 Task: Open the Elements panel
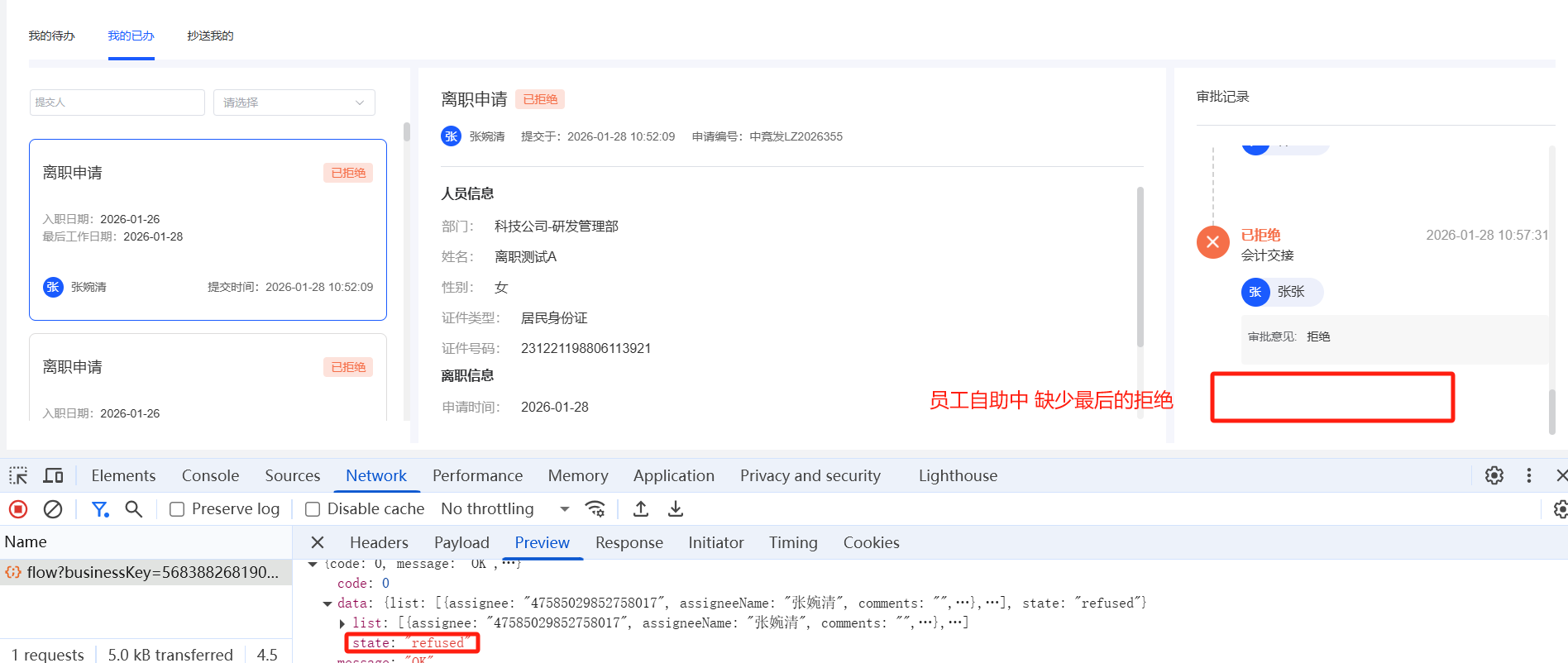coord(123,475)
